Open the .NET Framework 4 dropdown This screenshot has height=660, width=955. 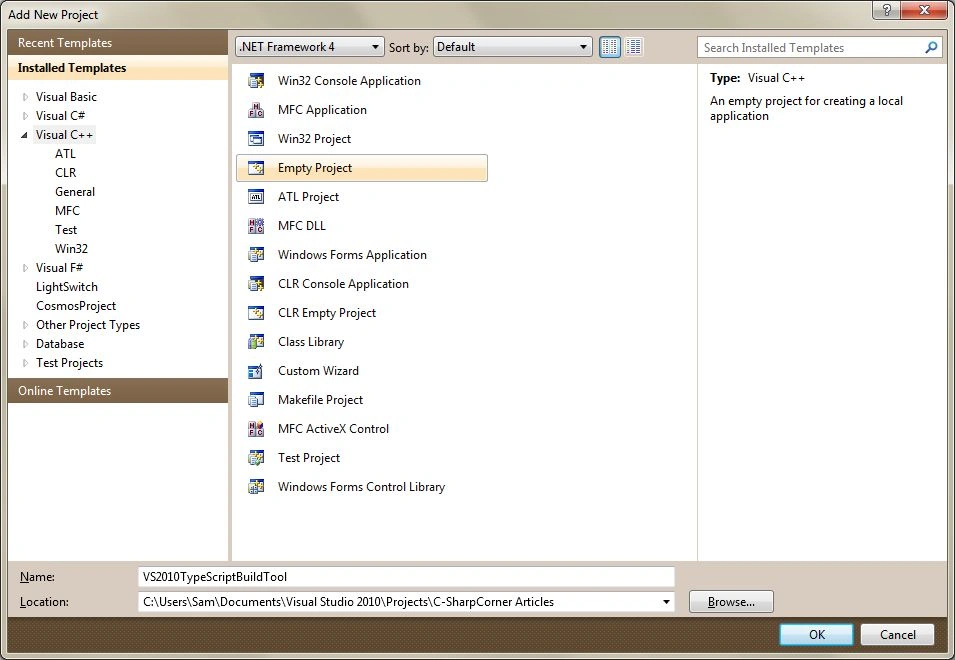click(x=309, y=47)
